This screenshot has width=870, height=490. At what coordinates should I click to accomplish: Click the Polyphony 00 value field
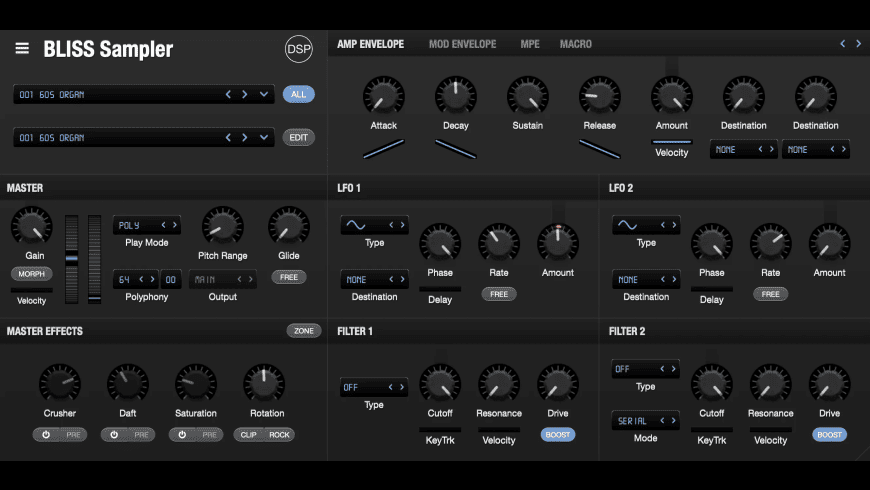coord(171,280)
